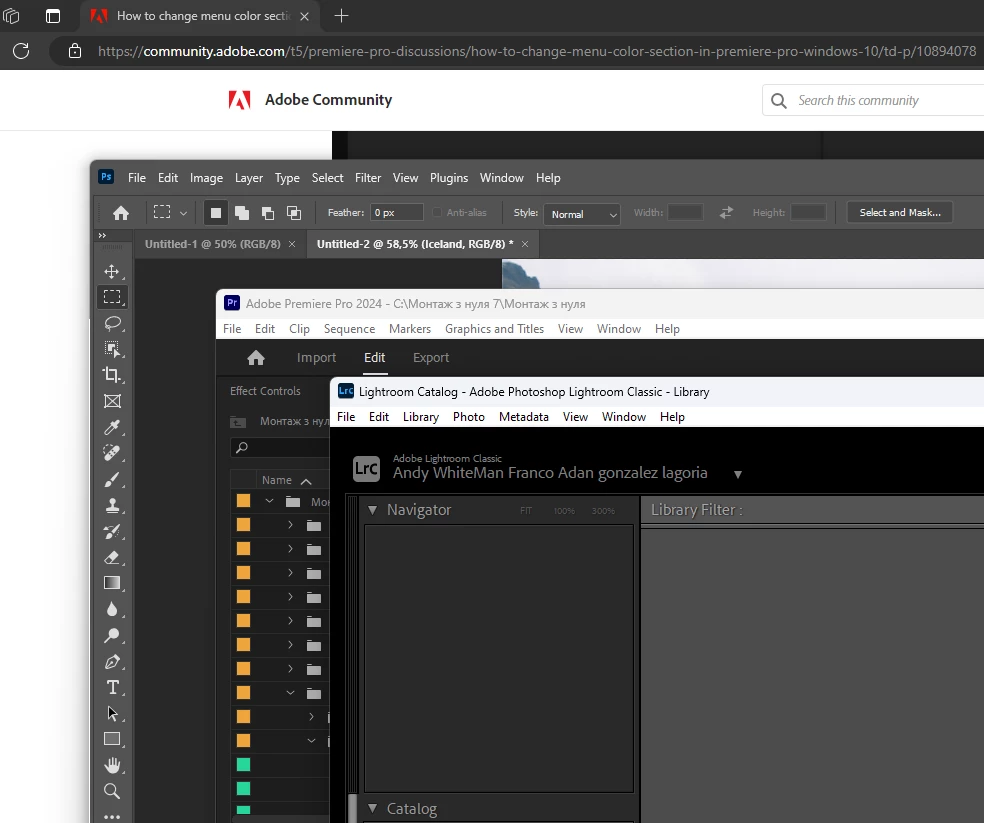Close the Untitled-2 document tab
Screen dimensions: 984x823
point(525,244)
